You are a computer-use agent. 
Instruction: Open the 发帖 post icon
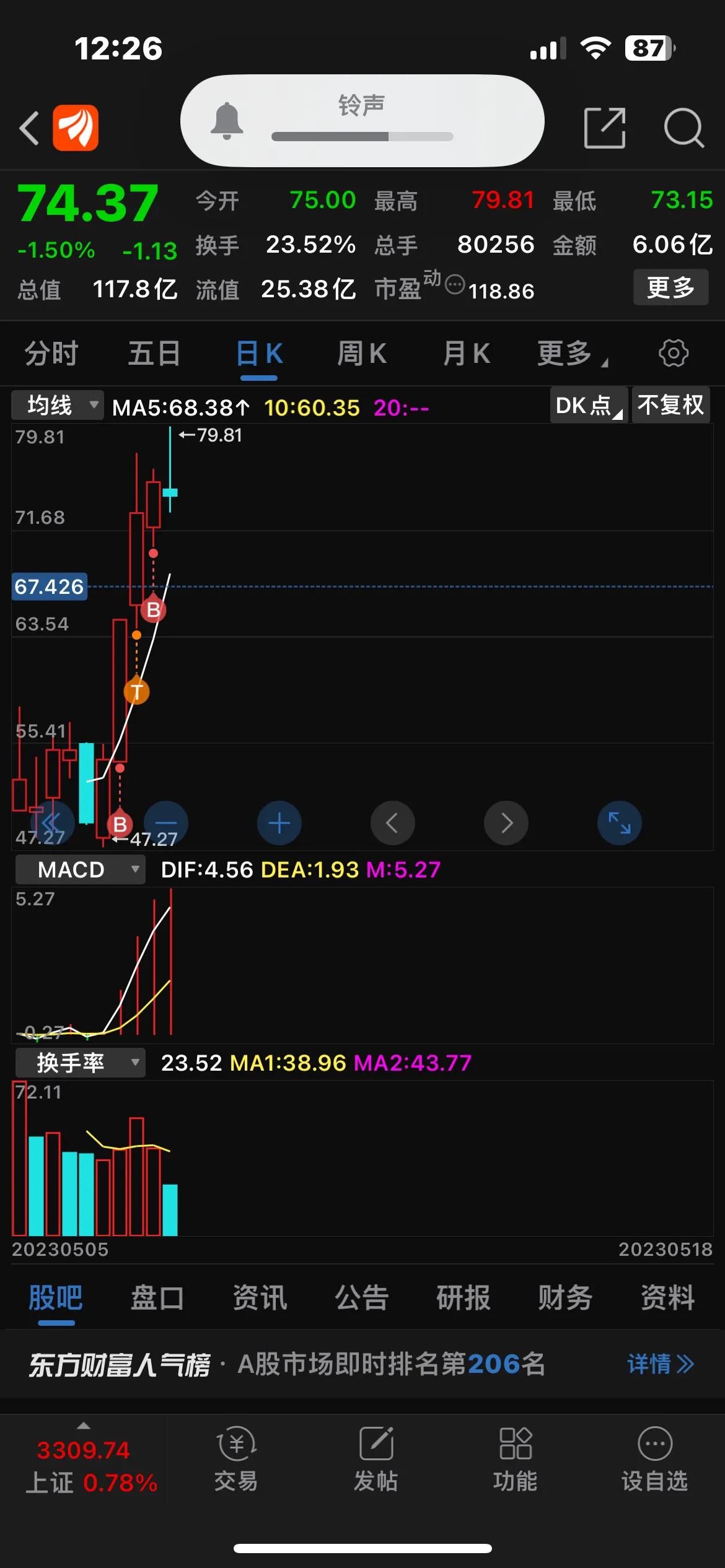point(376,1460)
